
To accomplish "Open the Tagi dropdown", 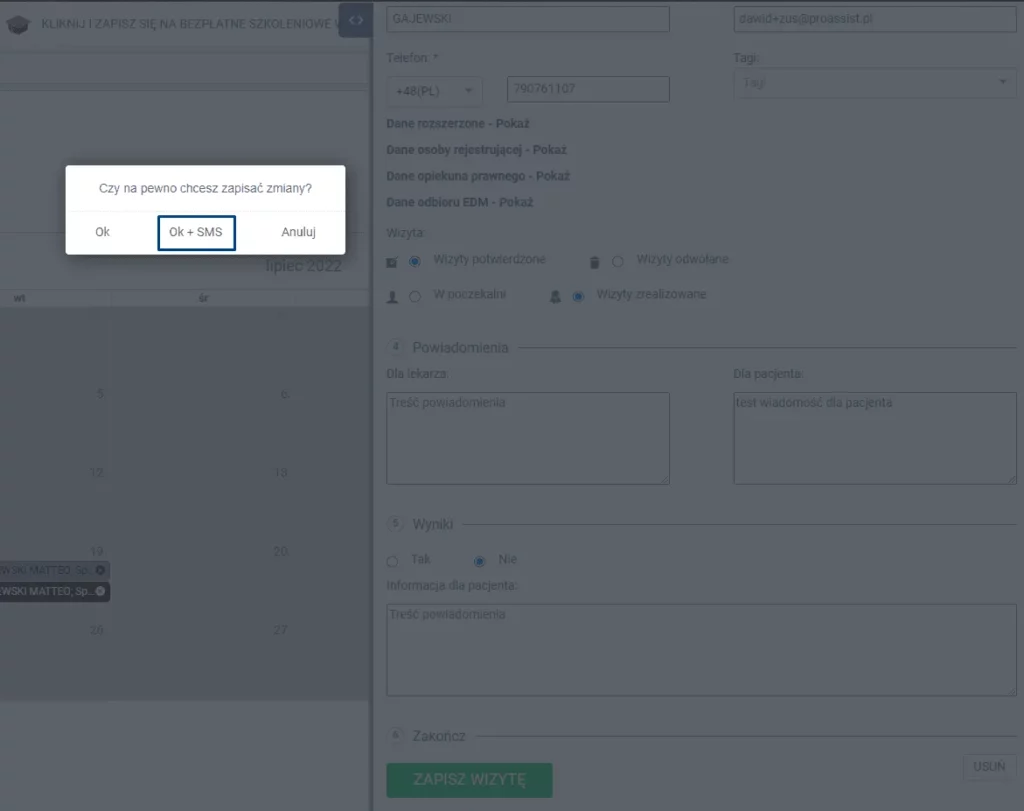I will pyautogui.click(x=874, y=83).
